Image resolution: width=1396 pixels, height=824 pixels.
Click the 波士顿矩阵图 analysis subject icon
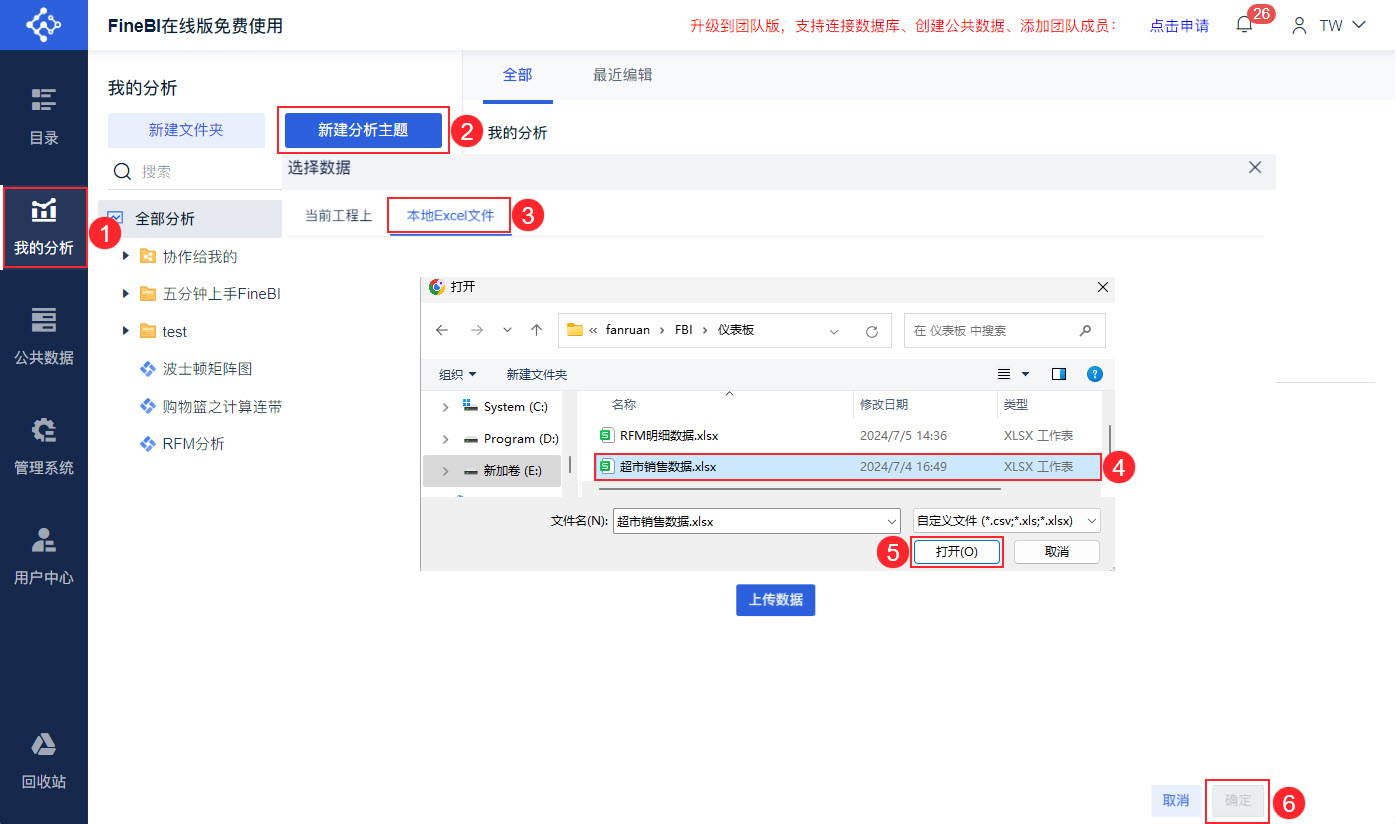(147, 369)
